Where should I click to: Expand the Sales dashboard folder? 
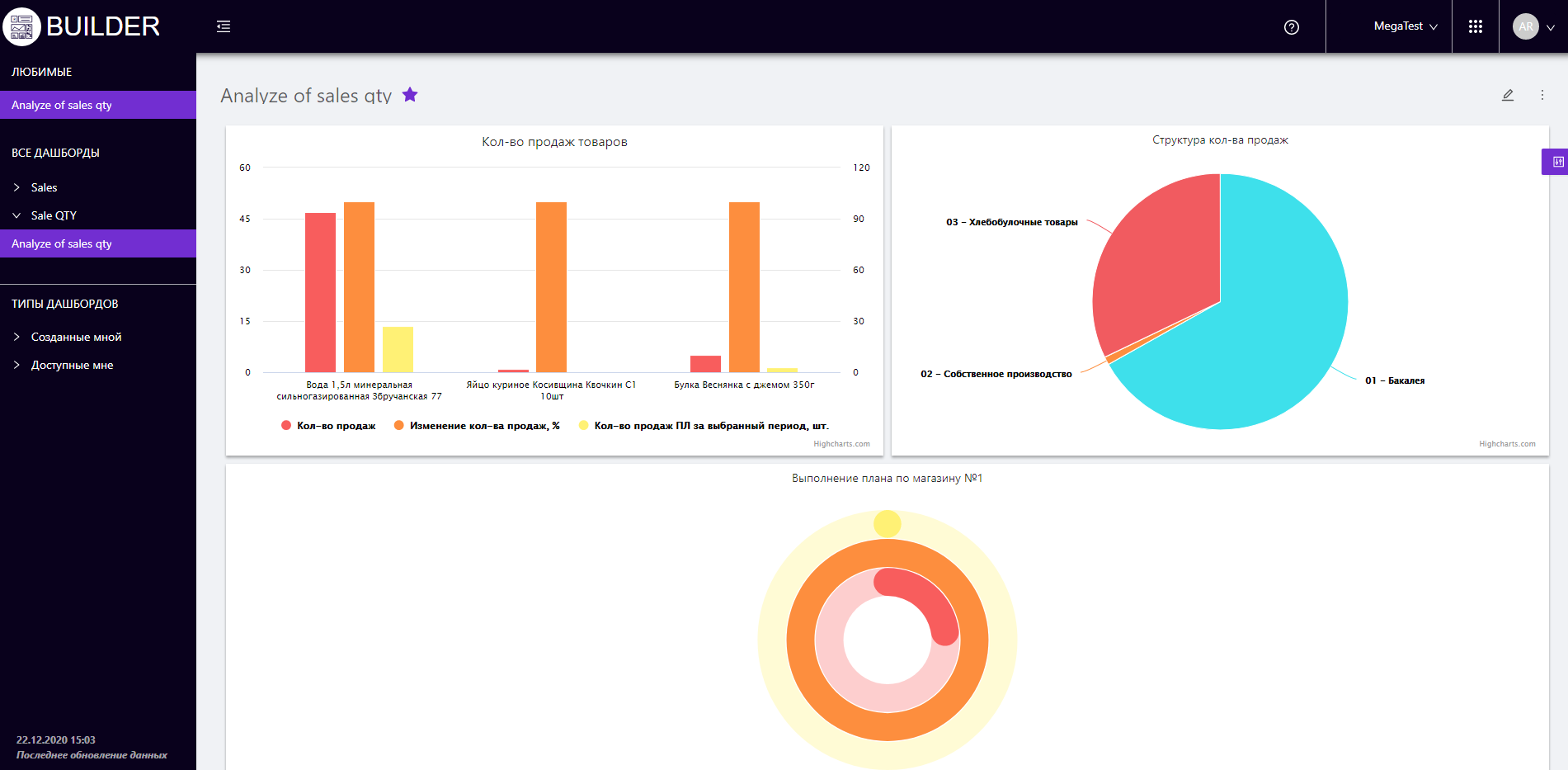pyautogui.click(x=44, y=187)
